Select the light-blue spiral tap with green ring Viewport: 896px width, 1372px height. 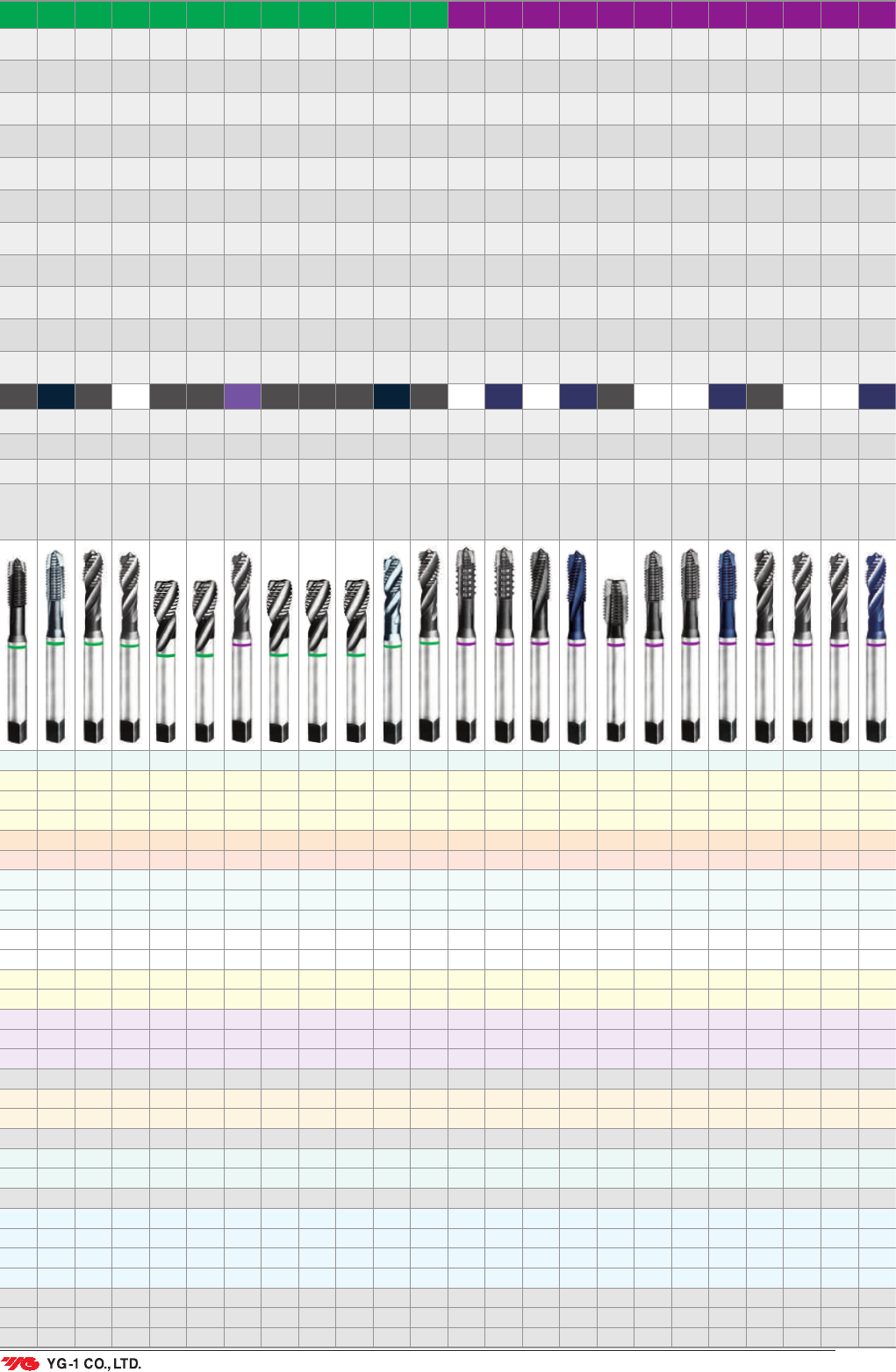pos(392,649)
